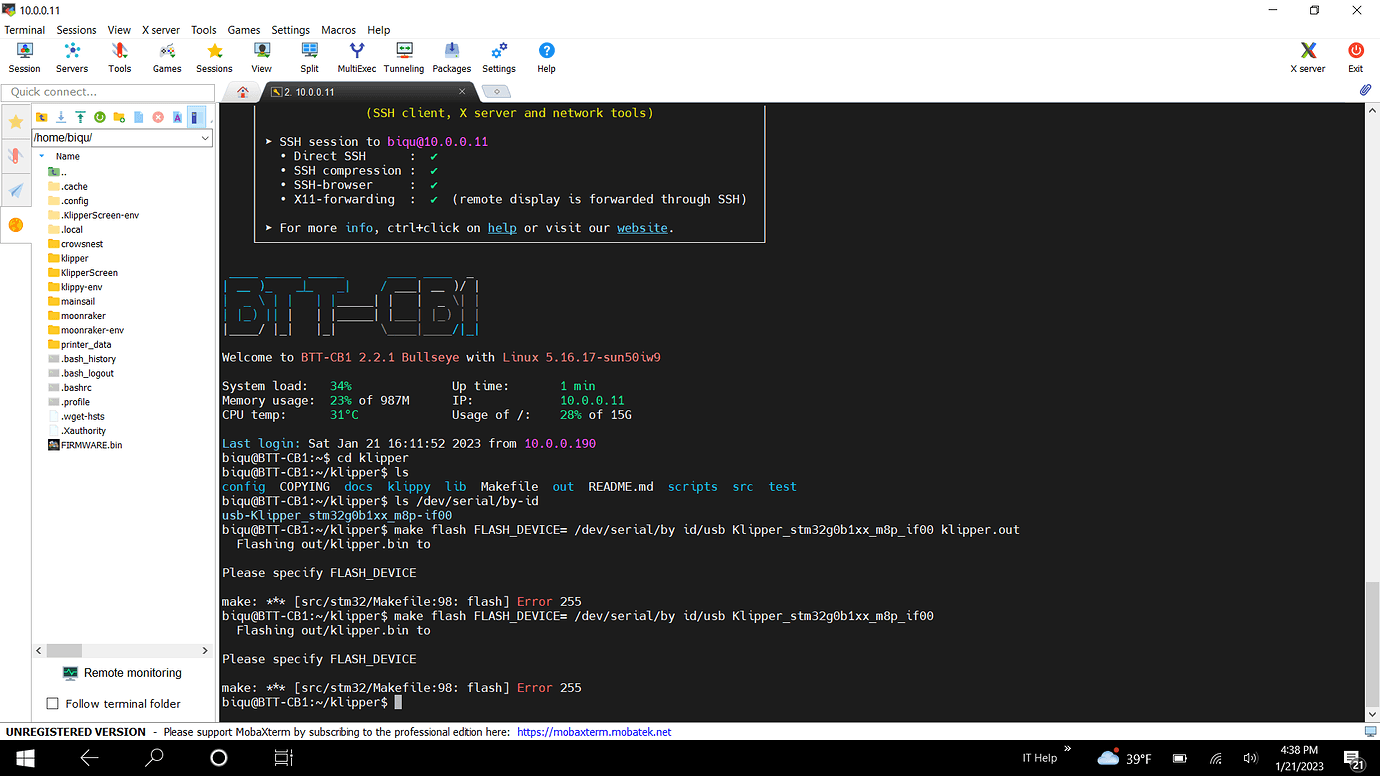
Task: Click the red delete icon in SFTP toolbar
Action: tap(158, 117)
